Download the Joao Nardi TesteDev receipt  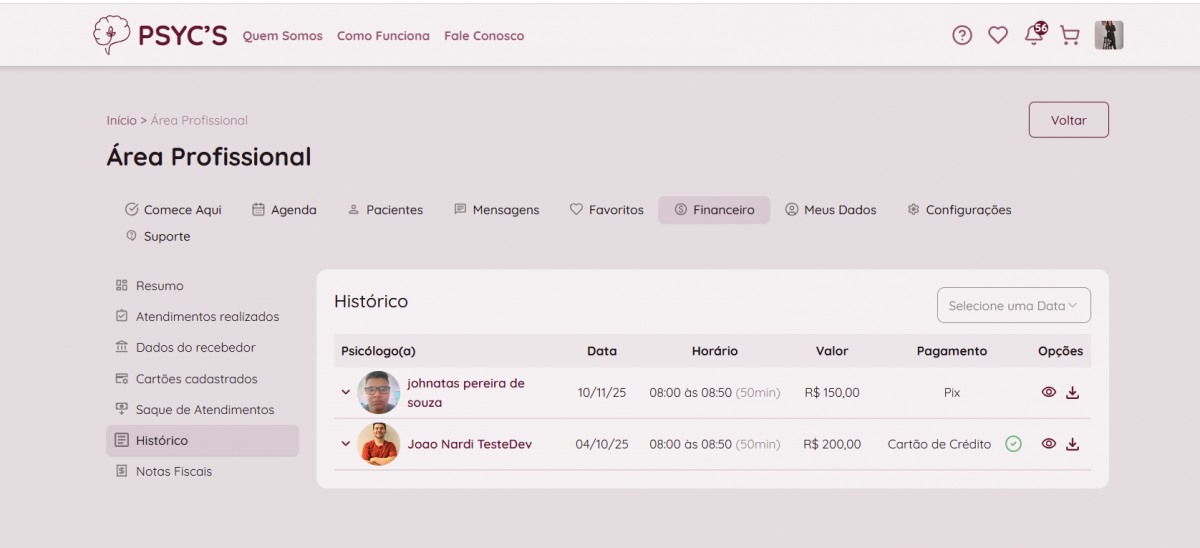coord(1073,444)
